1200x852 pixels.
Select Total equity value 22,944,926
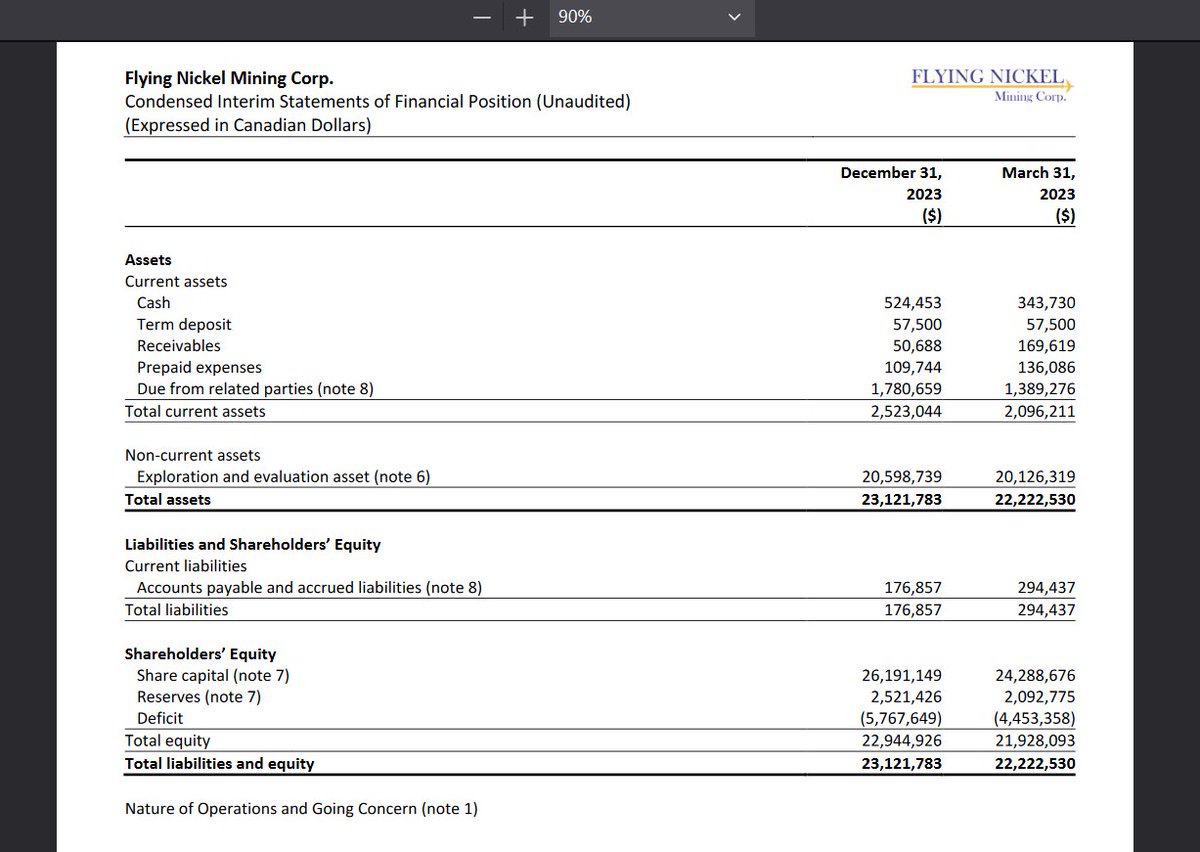point(902,741)
